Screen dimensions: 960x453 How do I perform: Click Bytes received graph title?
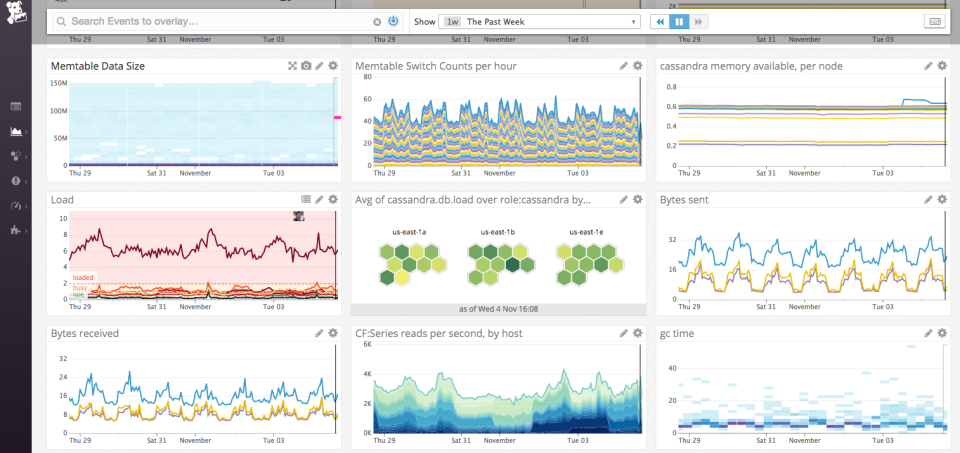coord(85,333)
